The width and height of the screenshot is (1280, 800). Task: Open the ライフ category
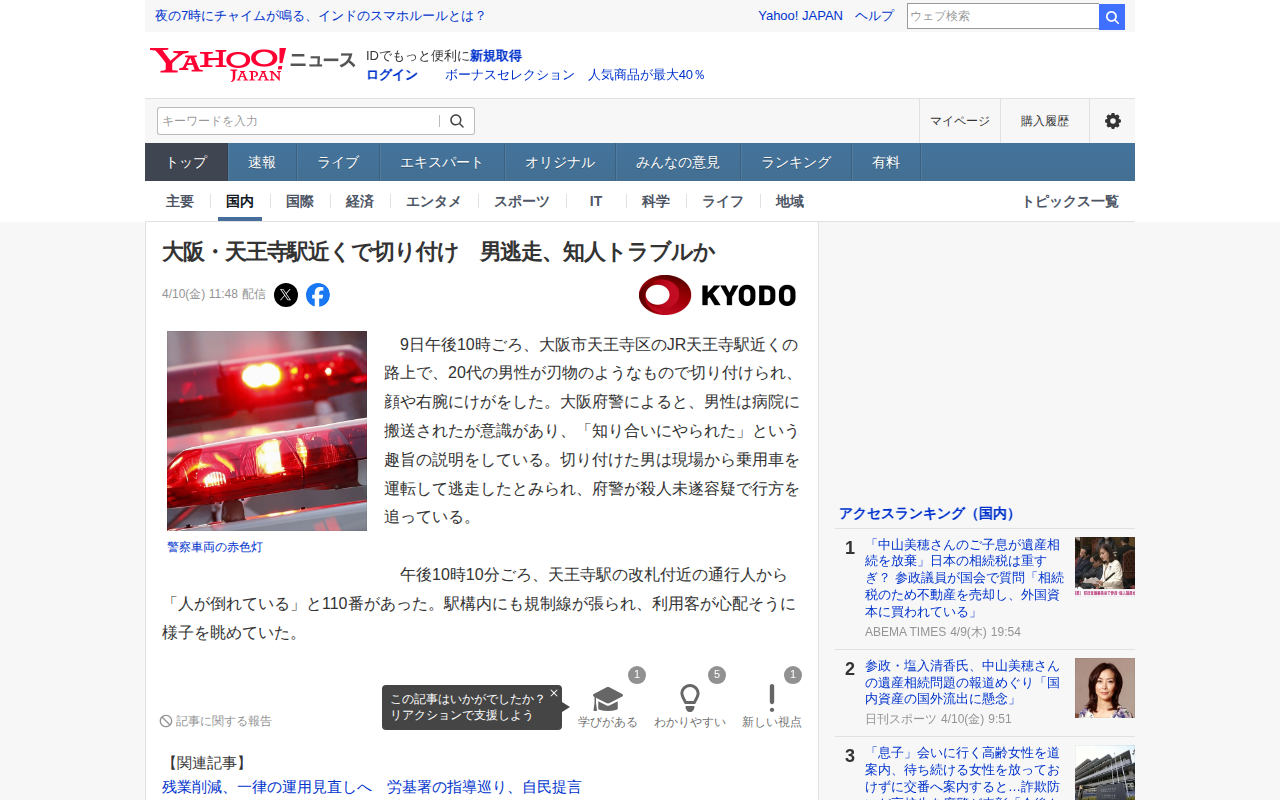click(723, 201)
